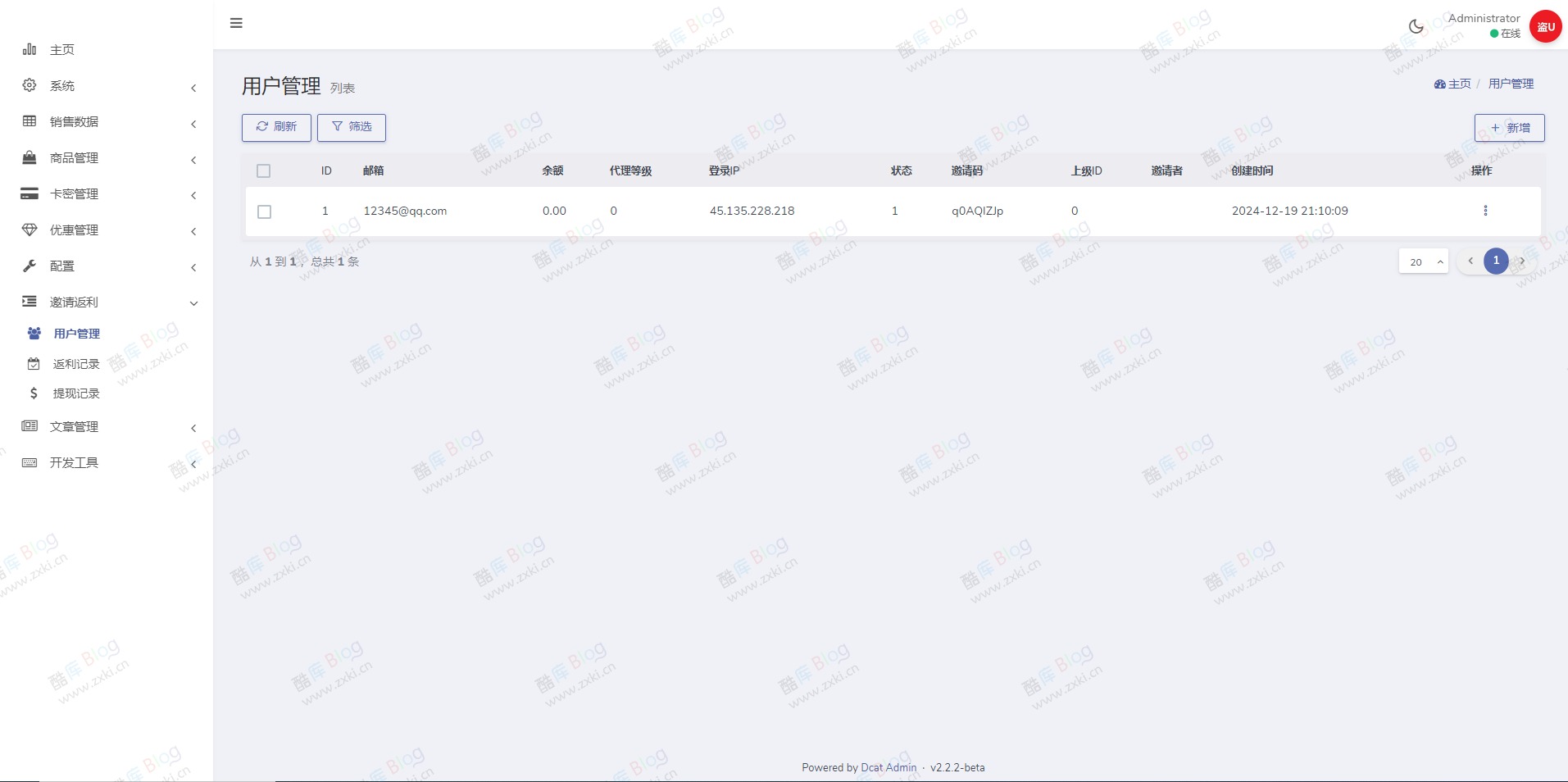This screenshot has height=782, width=1568.
Task: Toggle dark mode with the moon icon
Action: point(1417,25)
